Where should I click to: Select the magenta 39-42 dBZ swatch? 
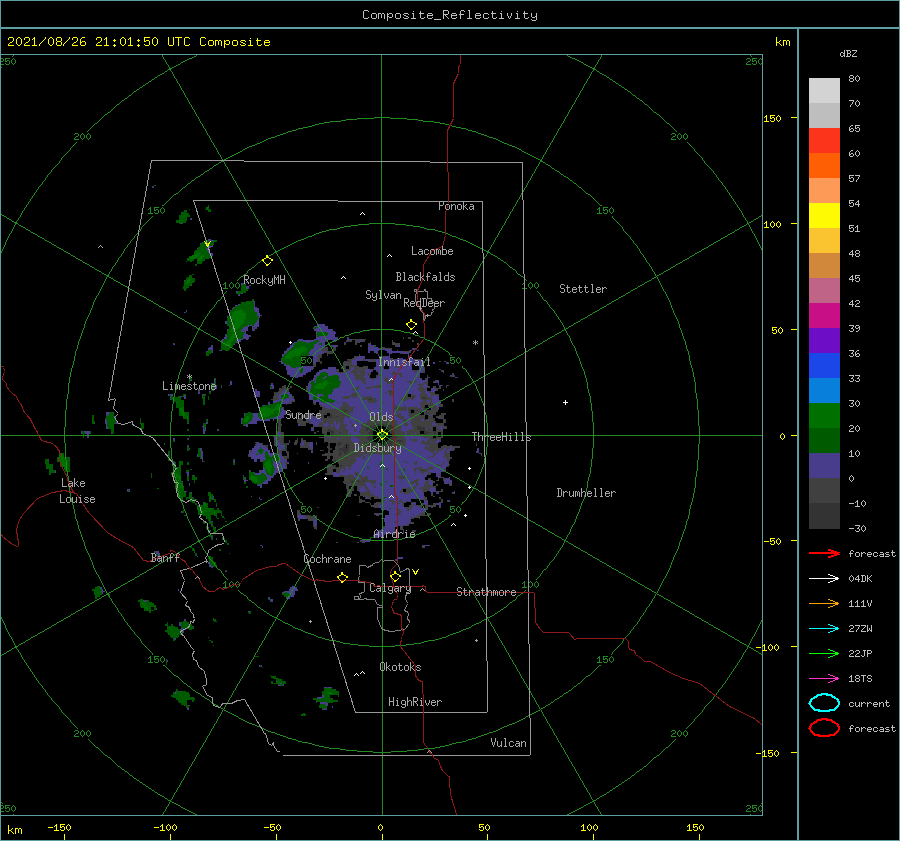coord(824,316)
